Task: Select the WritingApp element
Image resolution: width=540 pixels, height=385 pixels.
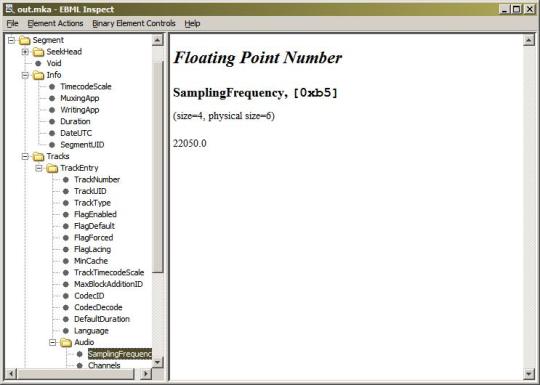Action: [80, 110]
